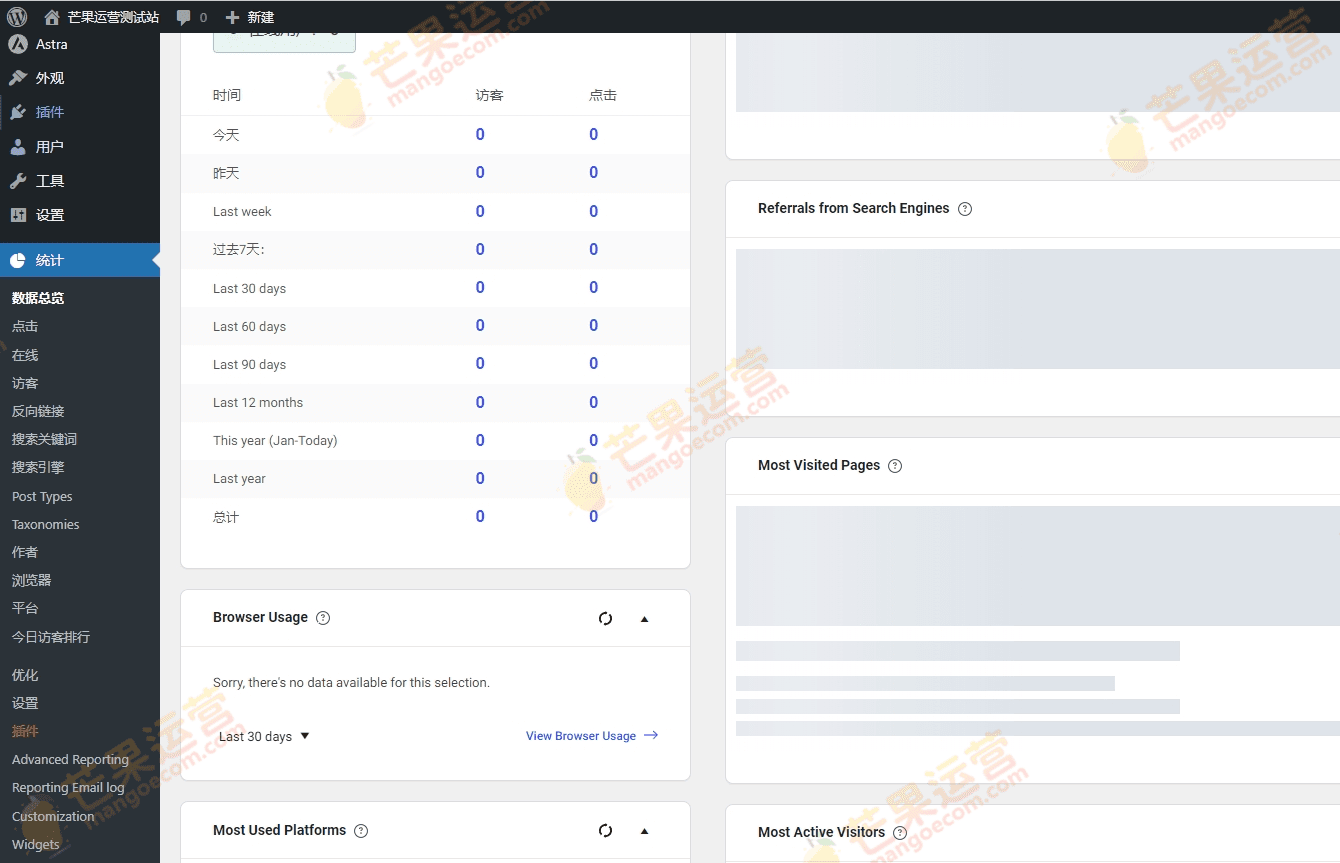Click the 统计 pie chart icon
Image resolution: width=1340 pixels, height=863 pixels.
pos(18,260)
